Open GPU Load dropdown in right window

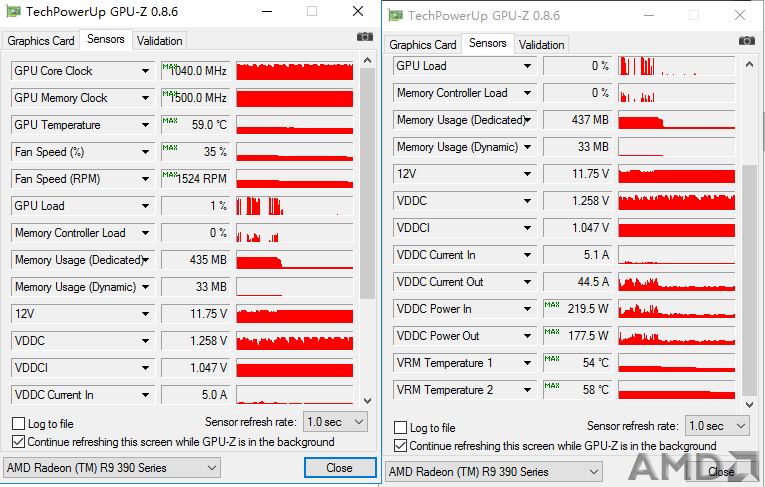click(x=527, y=66)
